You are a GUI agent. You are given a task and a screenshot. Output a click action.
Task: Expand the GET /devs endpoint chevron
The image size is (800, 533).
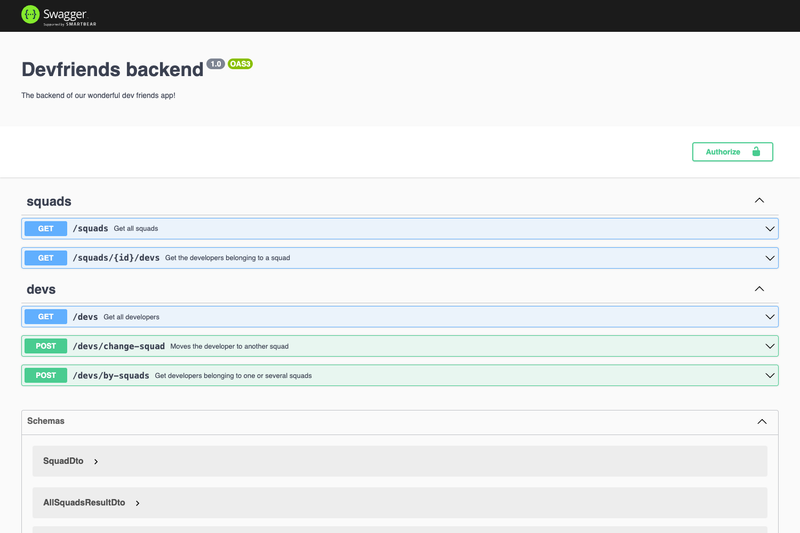coord(770,317)
